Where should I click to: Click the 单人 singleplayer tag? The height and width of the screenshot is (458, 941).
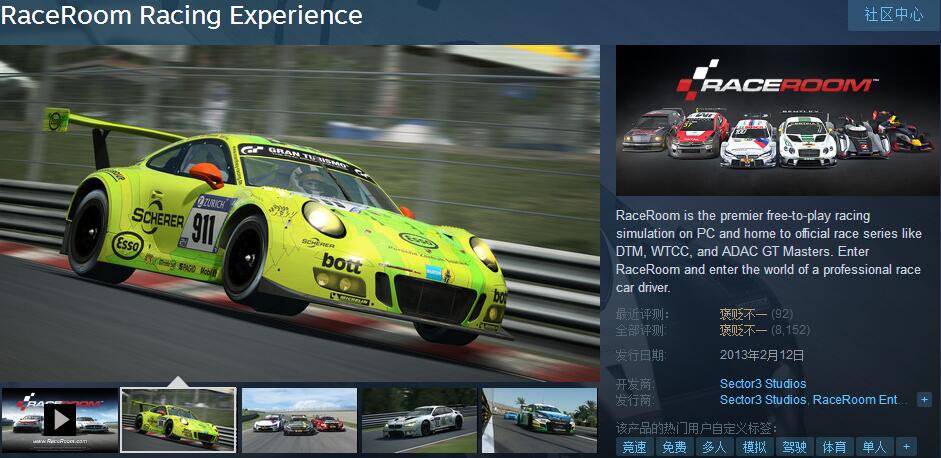point(874,447)
